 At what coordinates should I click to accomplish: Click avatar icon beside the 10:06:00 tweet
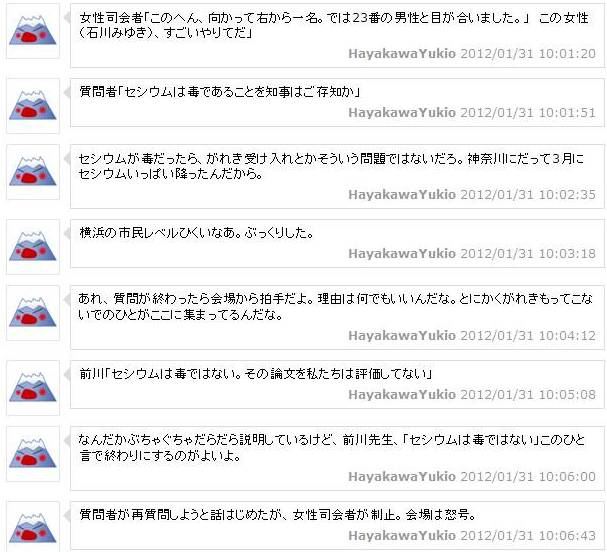tap(33, 454)
